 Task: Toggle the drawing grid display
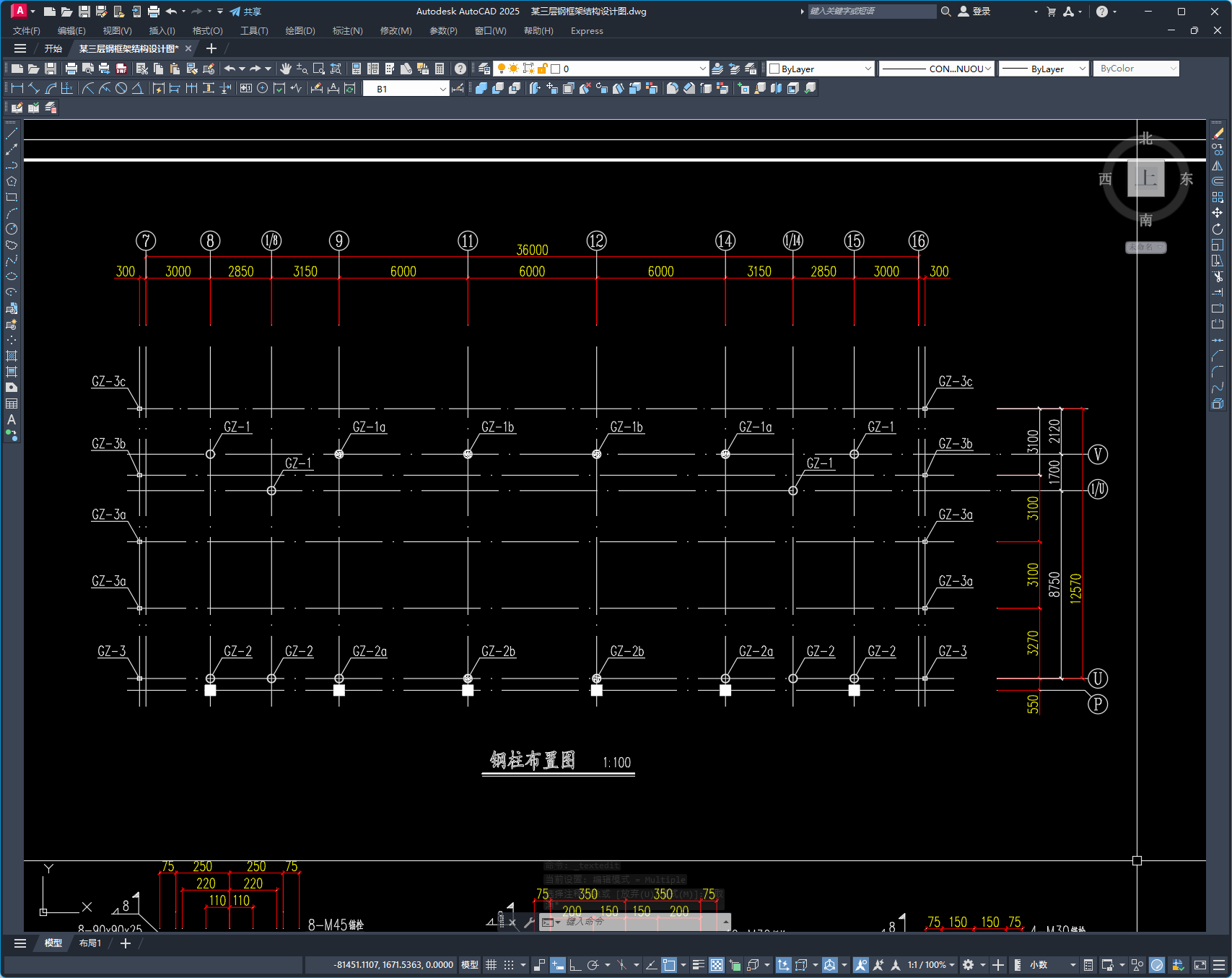pyautogui.click(x=492, y=965)
